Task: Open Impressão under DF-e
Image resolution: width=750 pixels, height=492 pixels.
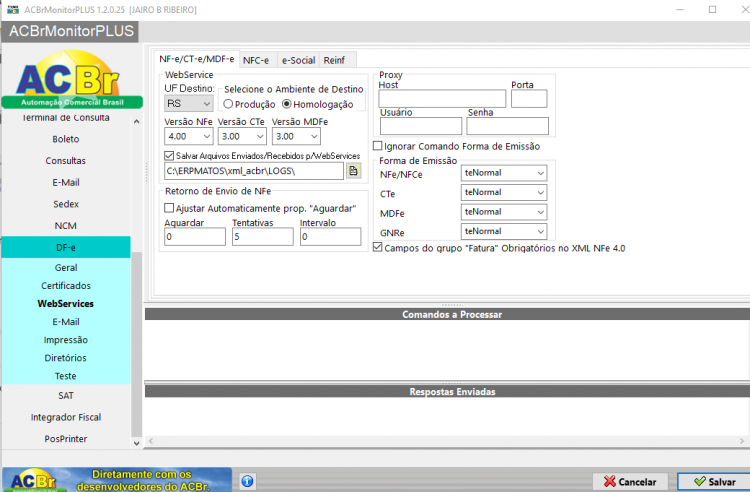Action: (x=66, y=340)
